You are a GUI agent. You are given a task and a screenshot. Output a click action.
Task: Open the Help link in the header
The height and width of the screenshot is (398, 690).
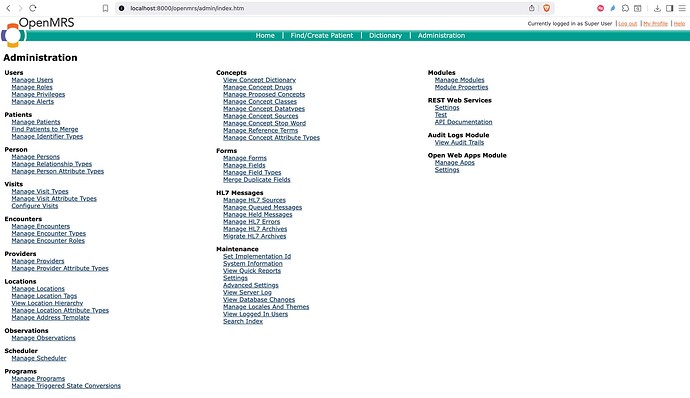[x=679, y=24]
